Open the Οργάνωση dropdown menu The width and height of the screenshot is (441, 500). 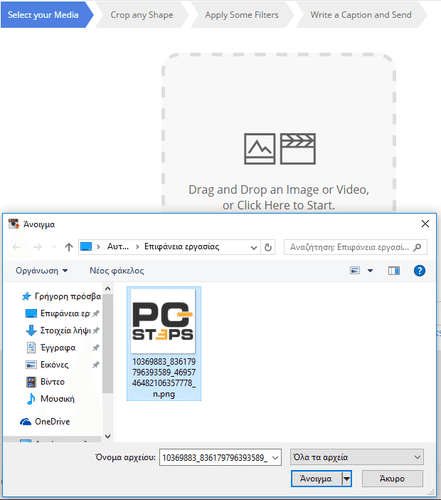pyautogui.click(x=42, y=270)
